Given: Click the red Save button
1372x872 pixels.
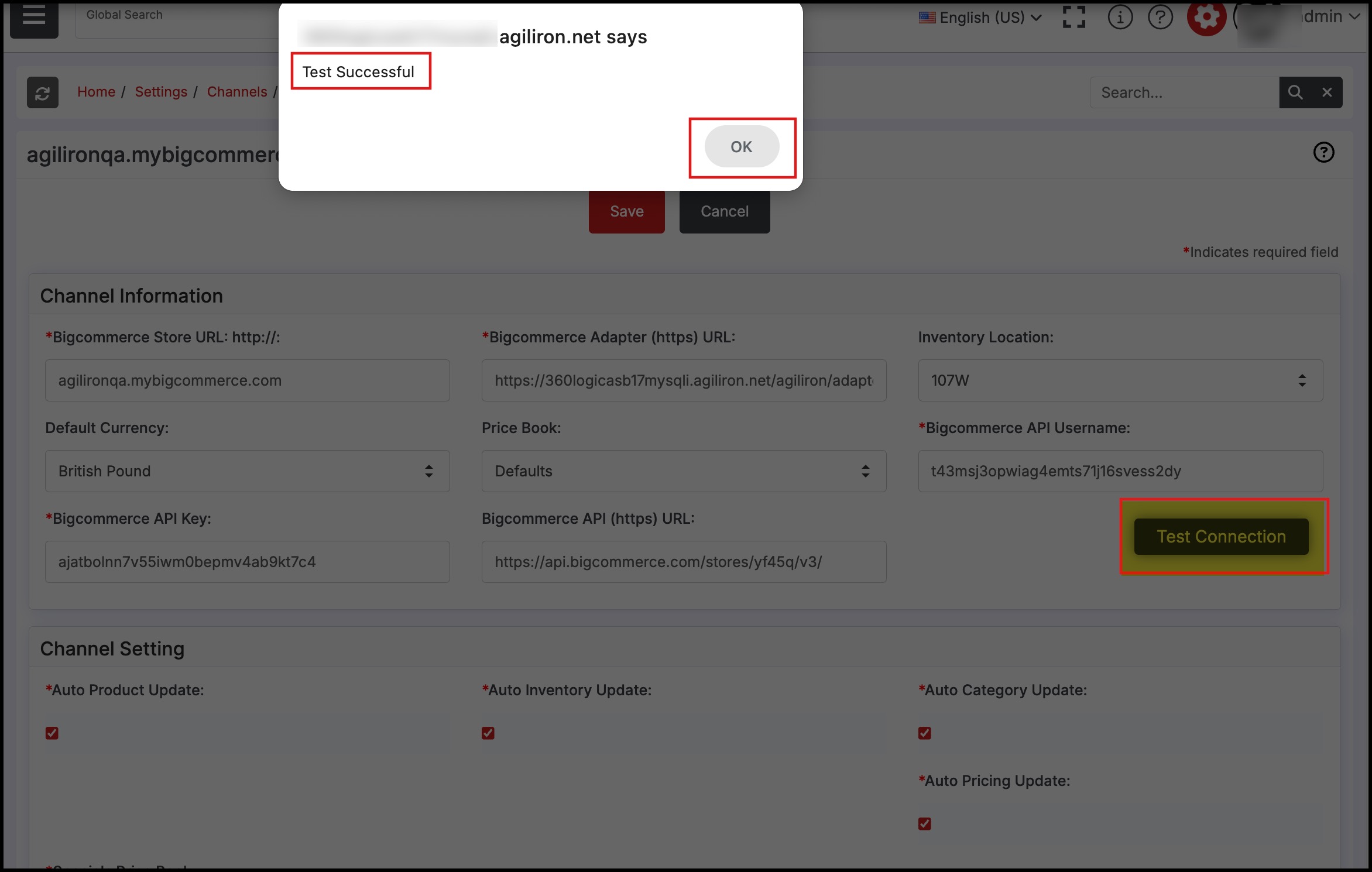Looking at the screenshot, I should 627,211.
